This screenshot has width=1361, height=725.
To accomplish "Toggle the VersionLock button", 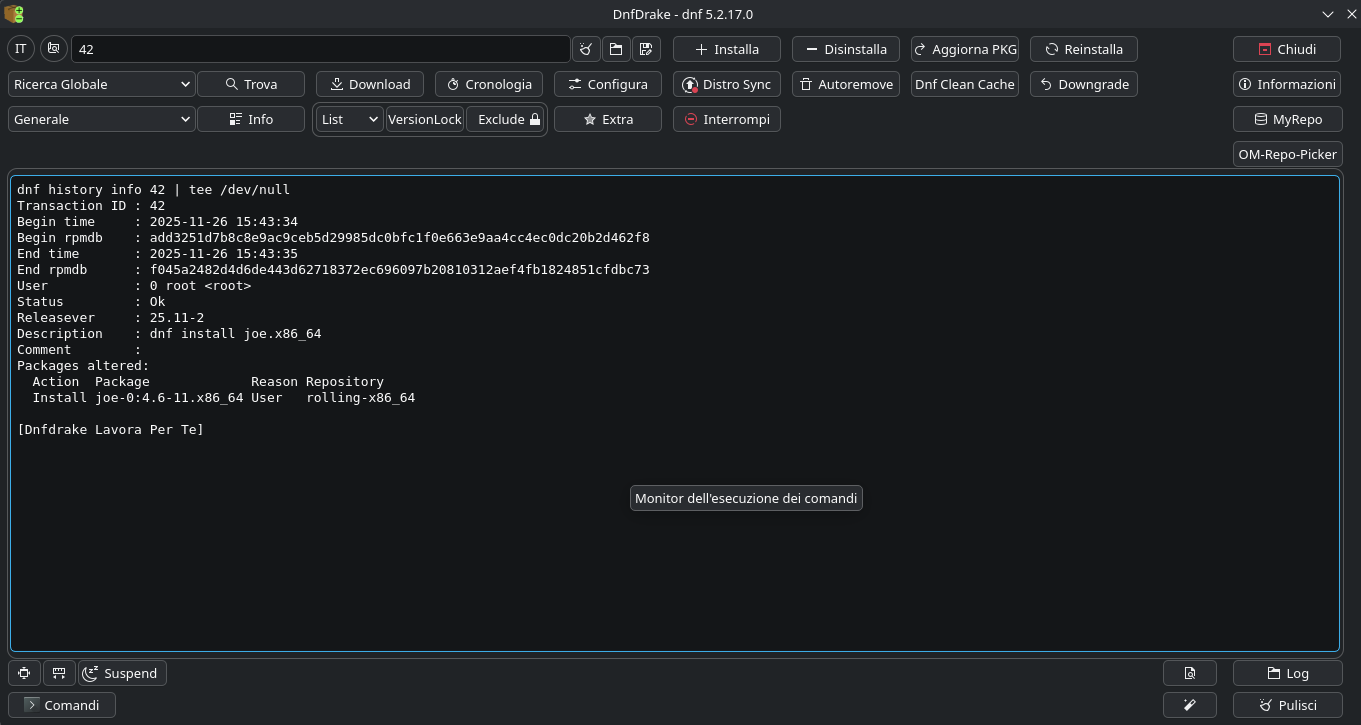I will pyautogui.click(x=424, y=119).
